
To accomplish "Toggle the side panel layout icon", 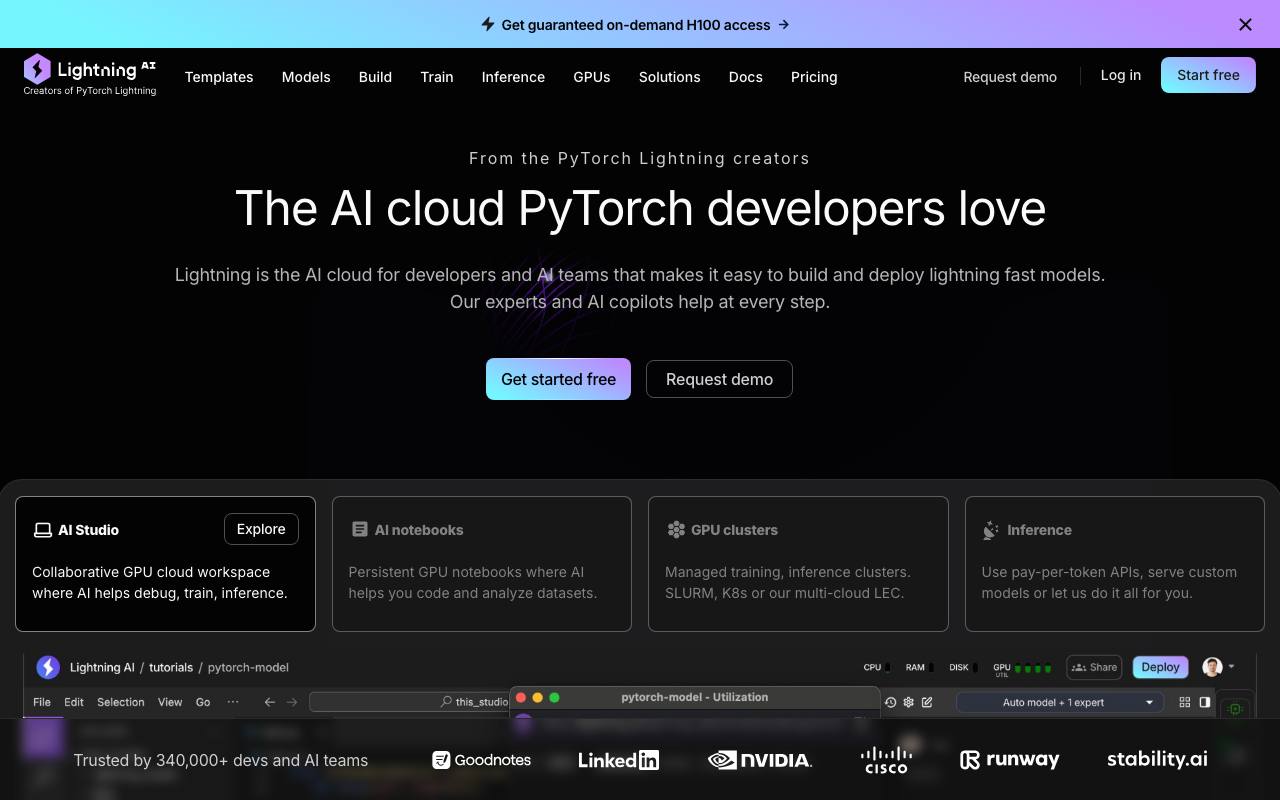I will [1205, 702].
